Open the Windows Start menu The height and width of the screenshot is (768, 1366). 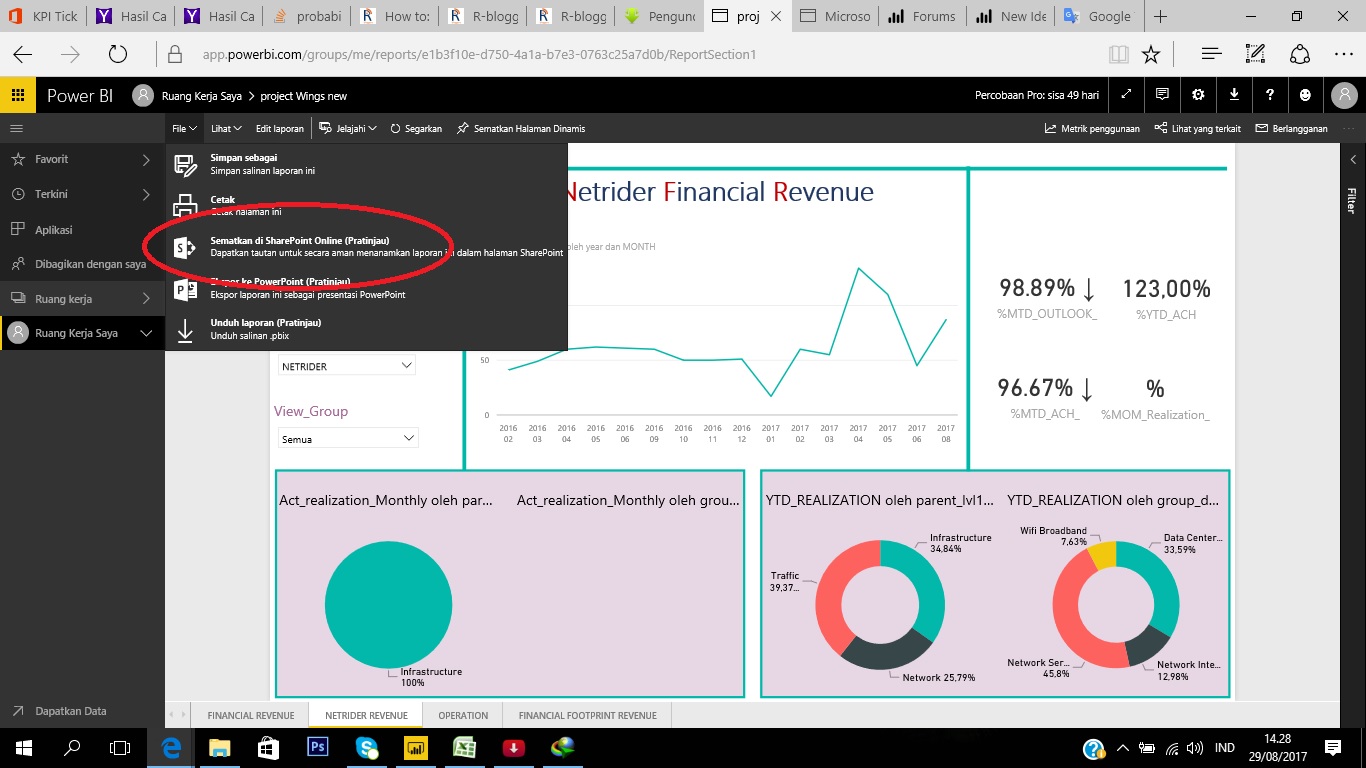[23, 747]
